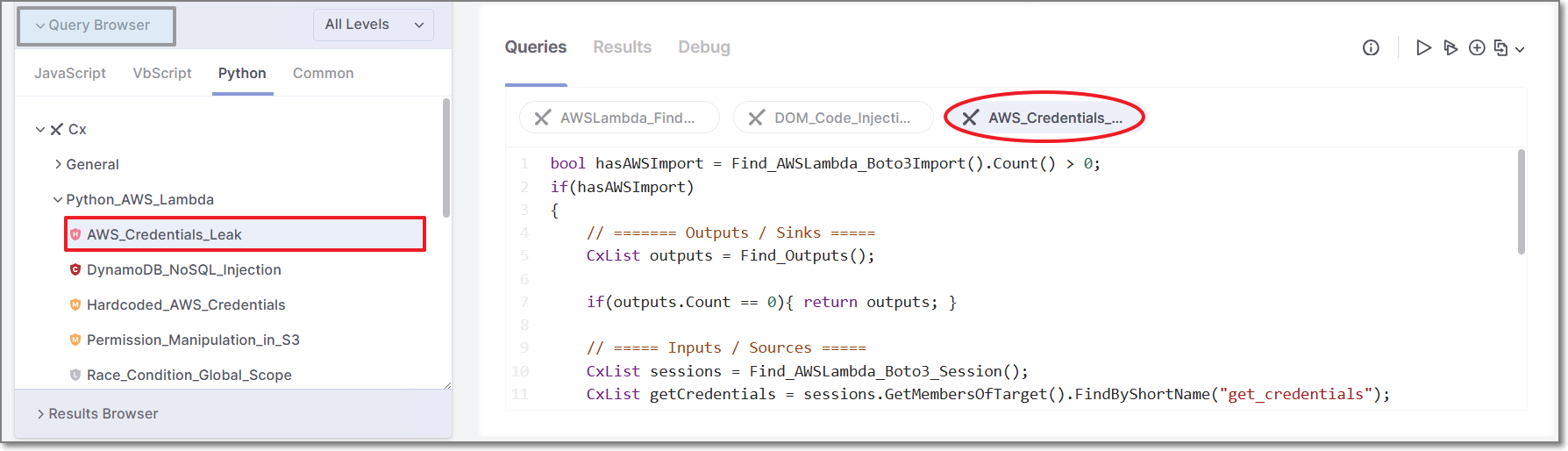Screen dimensions: 1568x451
Task: Open the dropdown arrow next to the file icon
Action: (x=1520, y=49)
